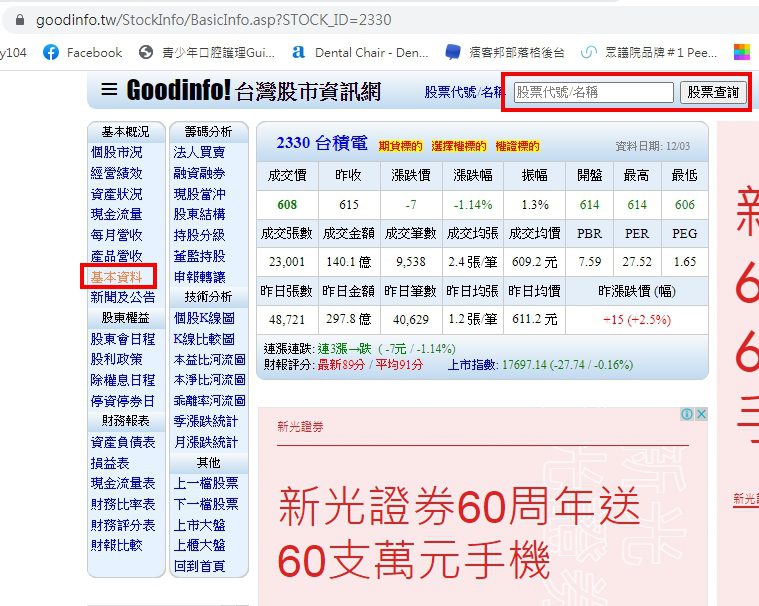The width and height of the screenshot is (759, 606).
Task: Click the 上市指數 link
Action: (x=471, y=365)
